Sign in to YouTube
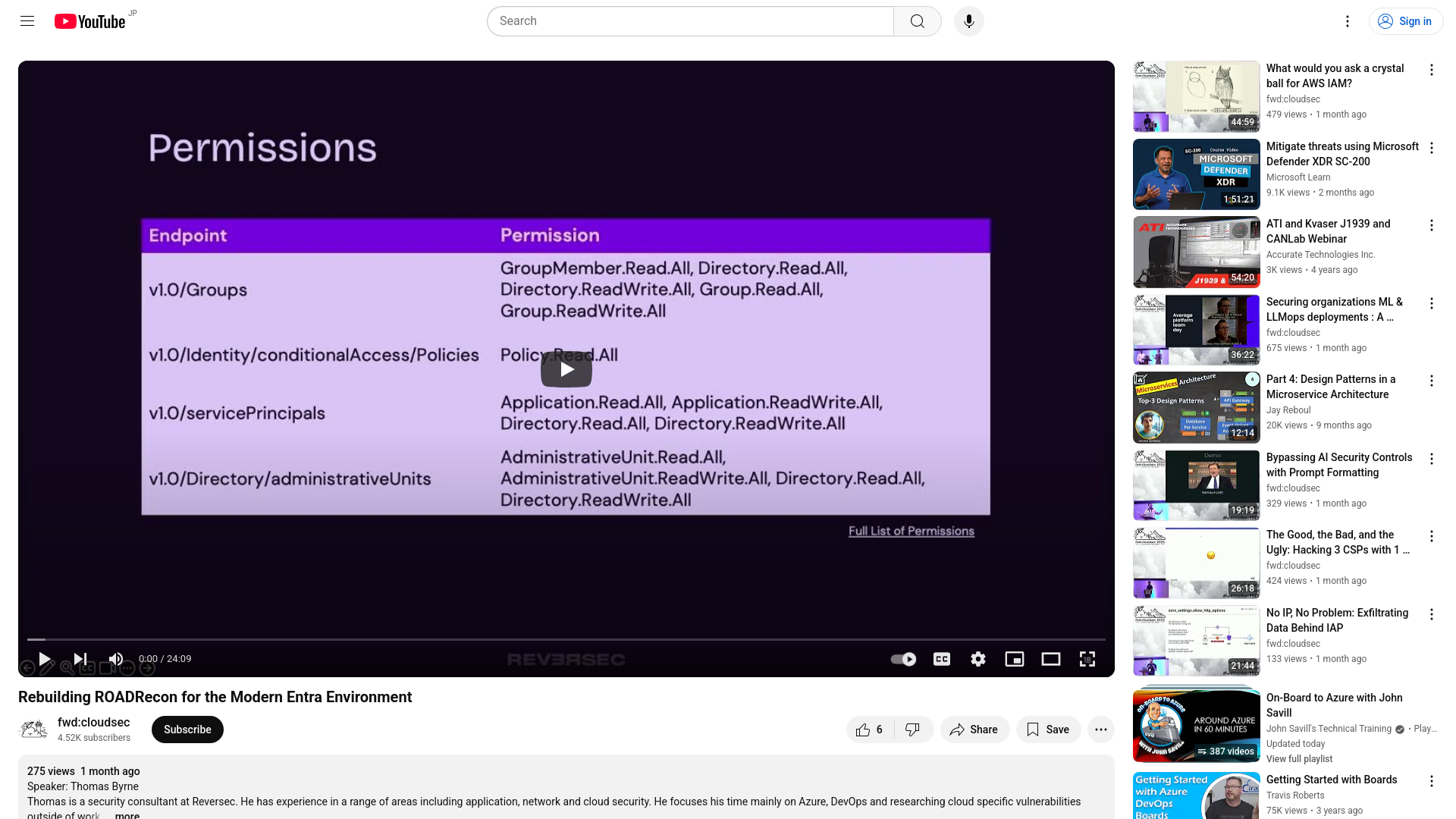This screenshot has width=1456, height=819. click(x=1406, y=21)
